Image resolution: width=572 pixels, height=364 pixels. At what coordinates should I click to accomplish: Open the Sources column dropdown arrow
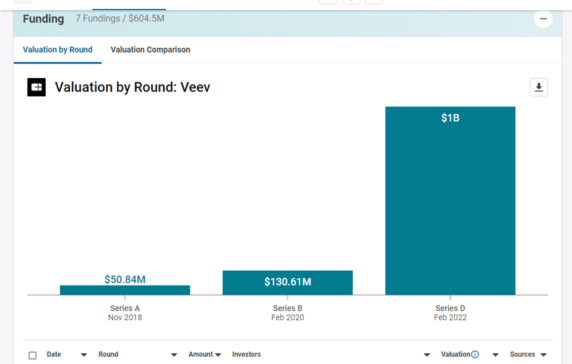pyautogui.click(x=543, y=355)
